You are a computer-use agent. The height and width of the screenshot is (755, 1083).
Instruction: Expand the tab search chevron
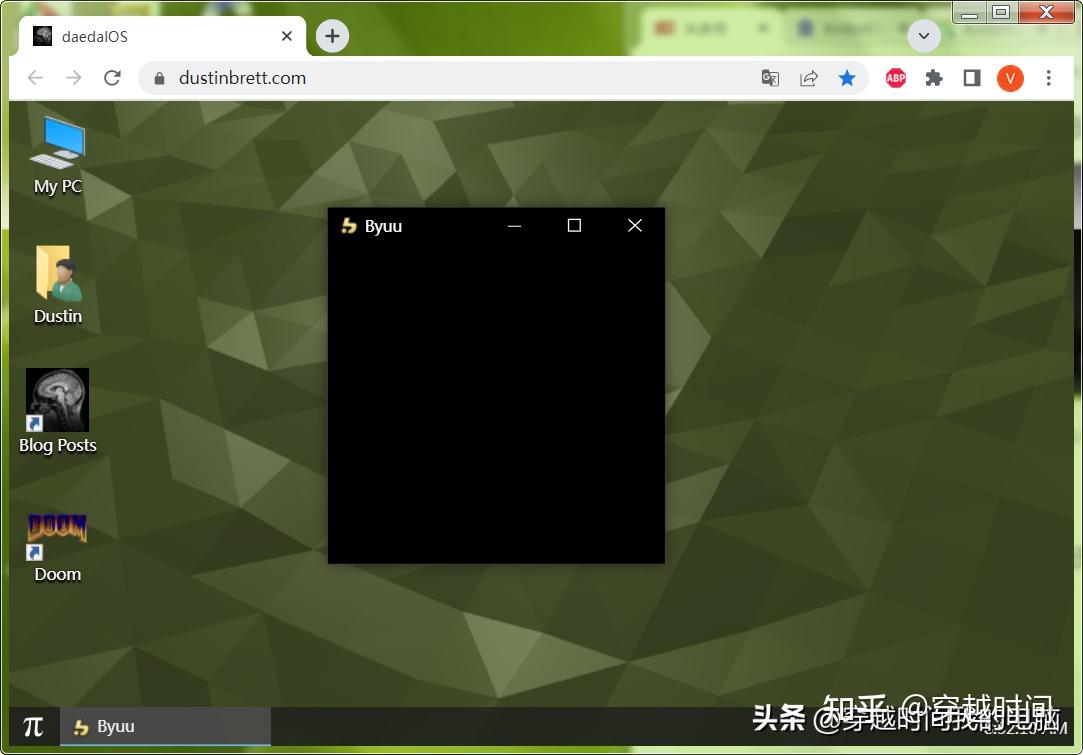coord(923,36)
